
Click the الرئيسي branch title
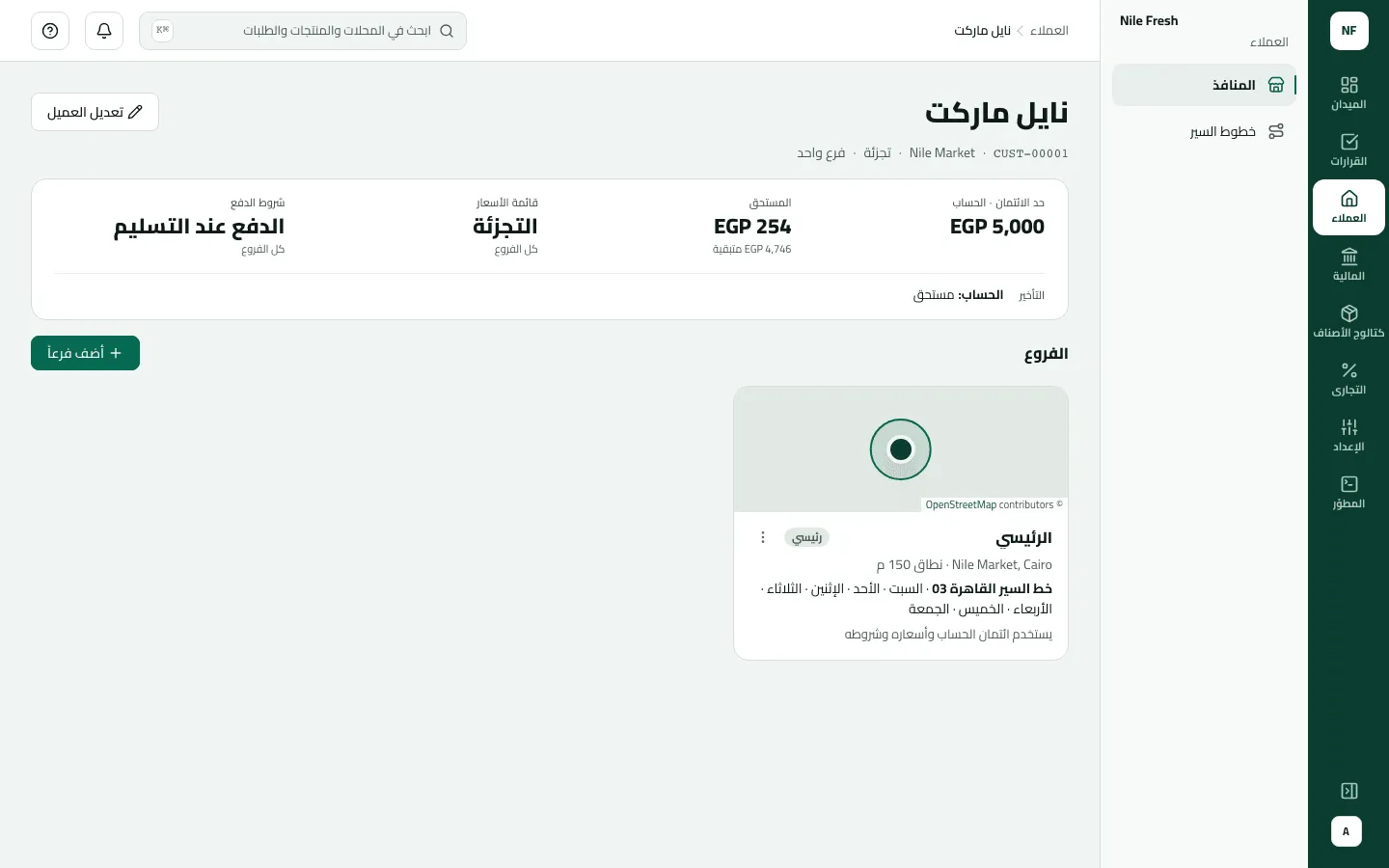(1023, 537)
